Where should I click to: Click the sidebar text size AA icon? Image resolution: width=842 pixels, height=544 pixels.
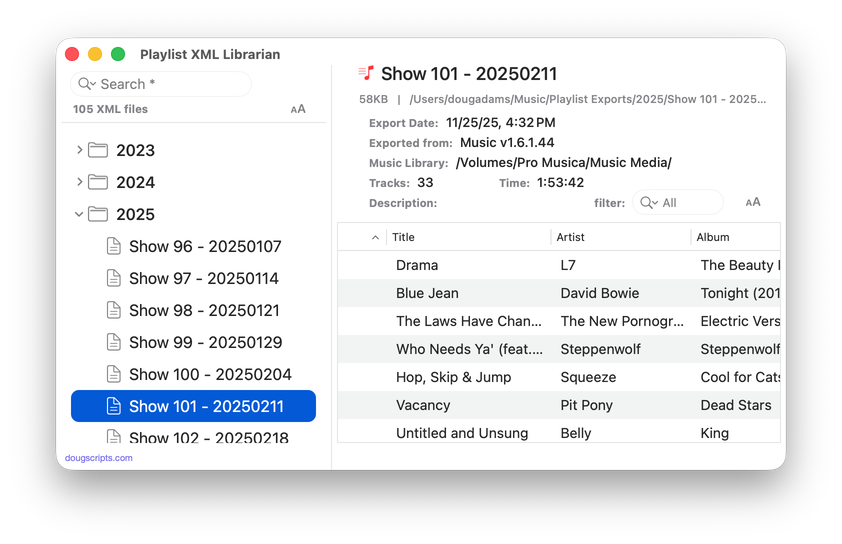click(x=298, y=109)
